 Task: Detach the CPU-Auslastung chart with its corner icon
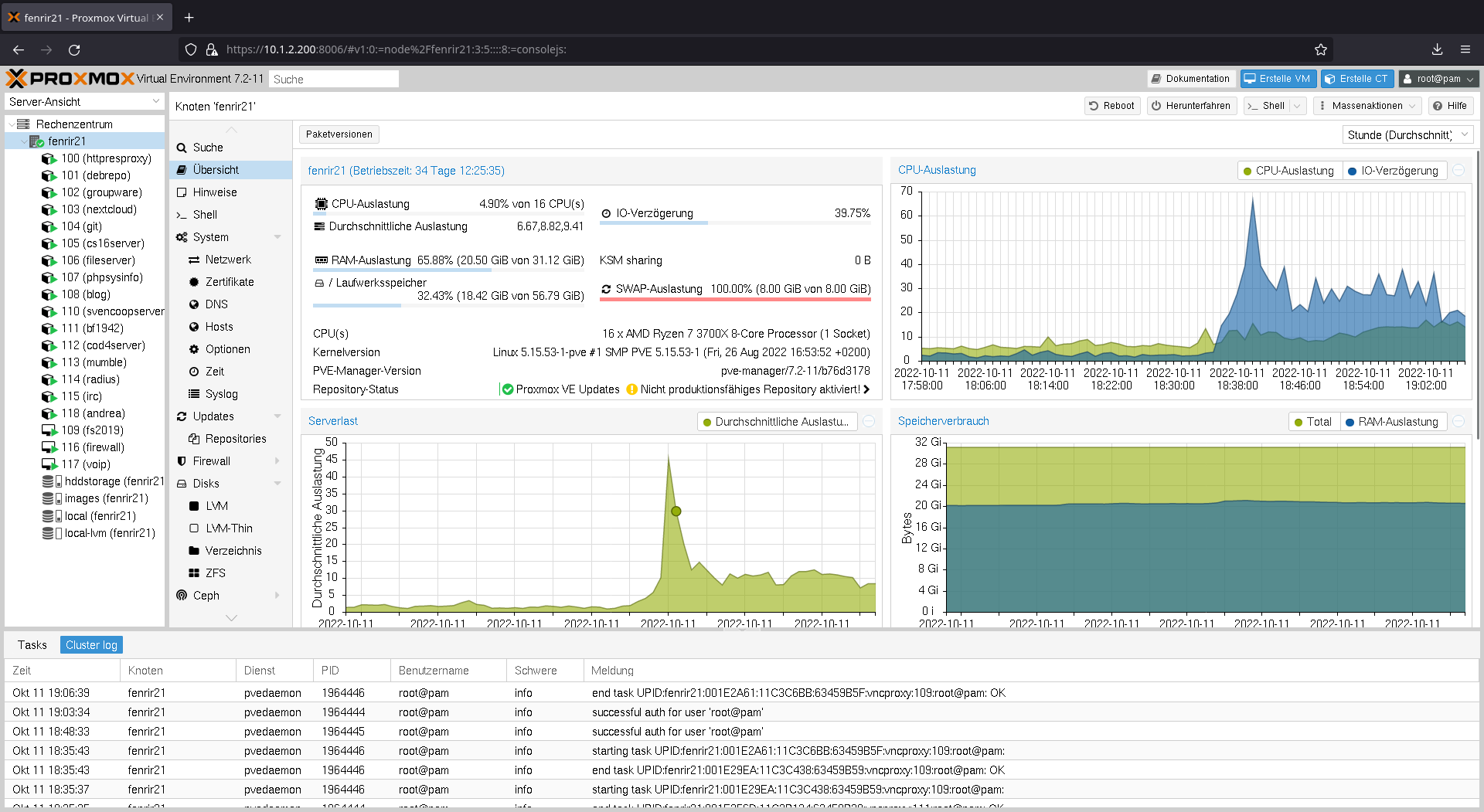(x=1459, y=171)
